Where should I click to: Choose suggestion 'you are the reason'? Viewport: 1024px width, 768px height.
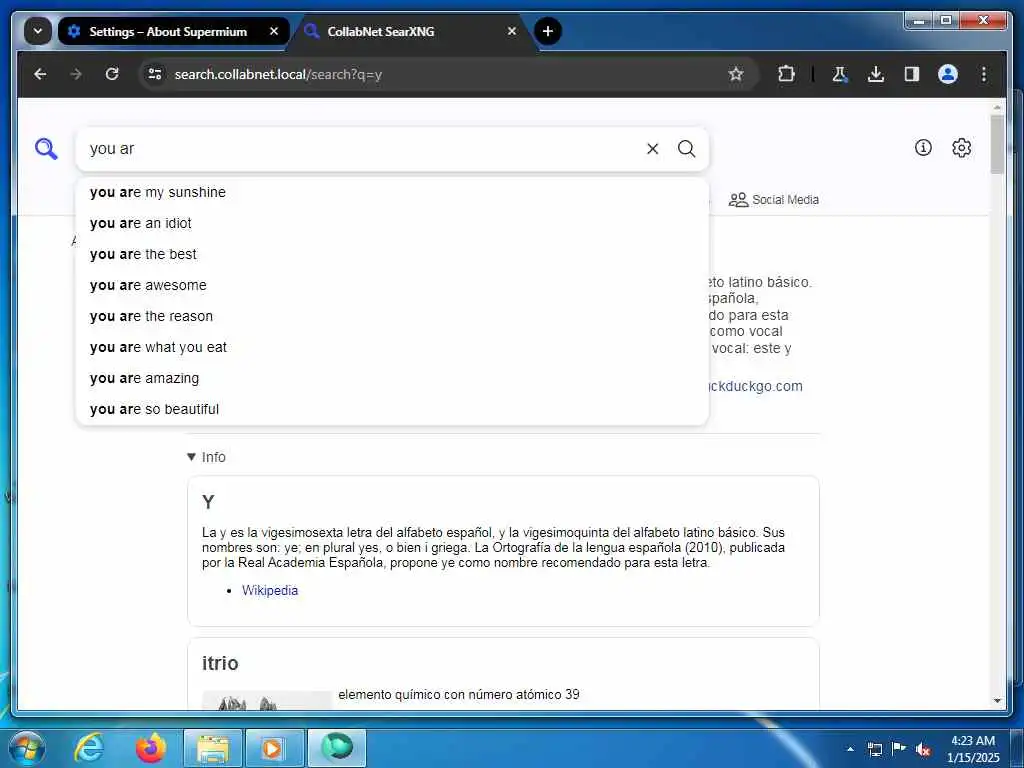pyautogui.click(x=392, y=316)
